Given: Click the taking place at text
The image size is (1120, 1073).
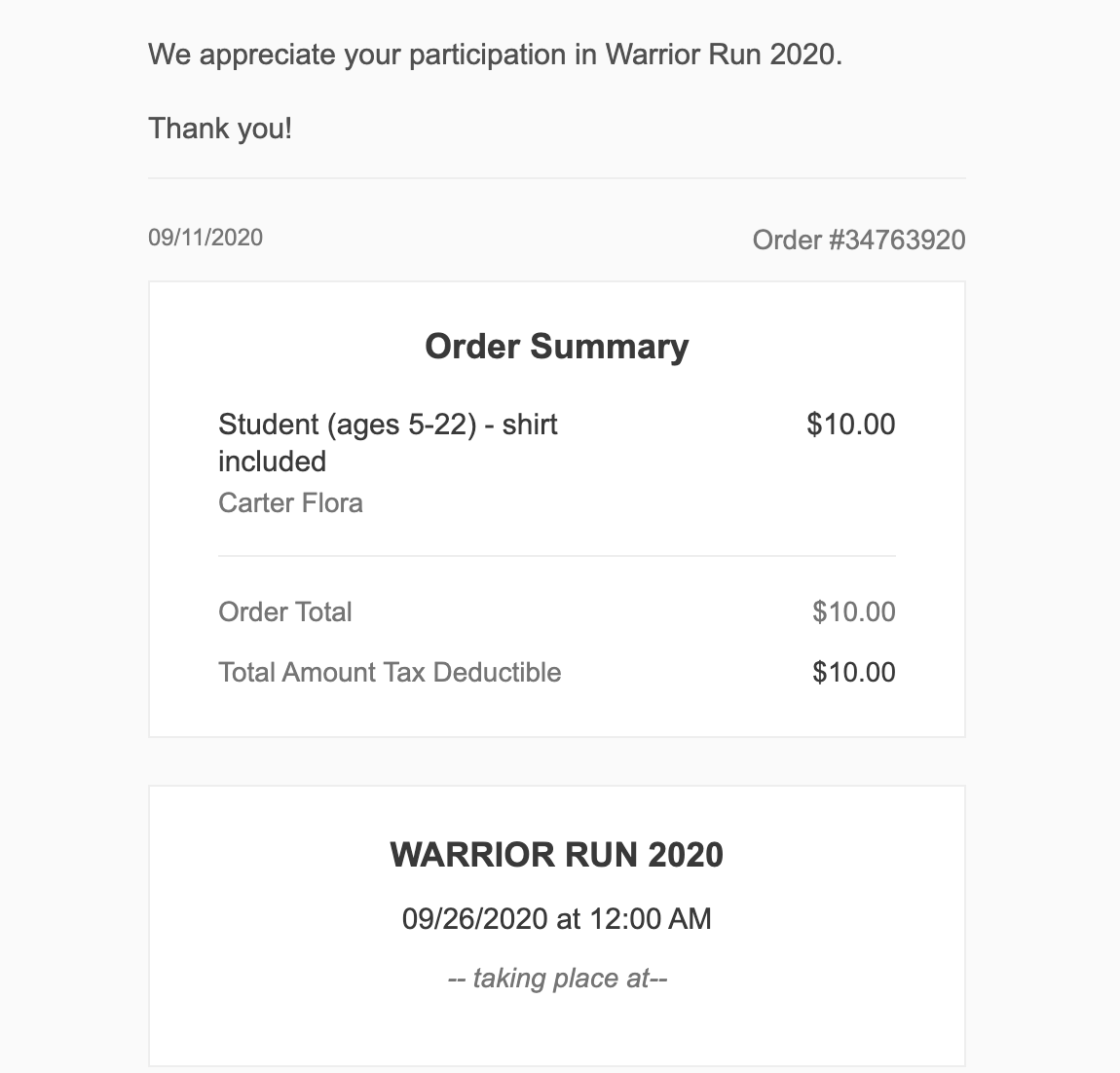Looking at the screenshot, I should [x=556, y=978].
